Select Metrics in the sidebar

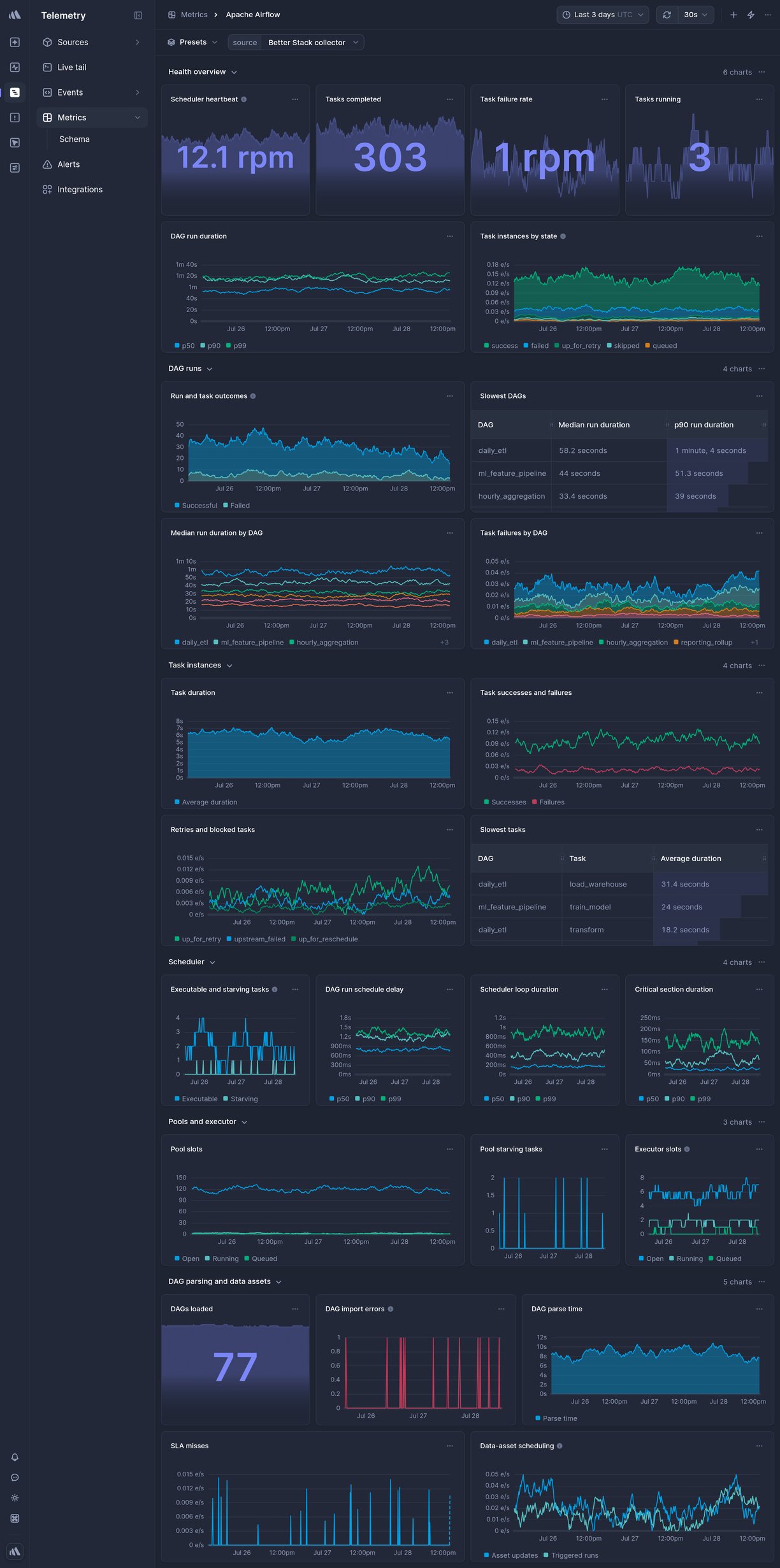92,117
